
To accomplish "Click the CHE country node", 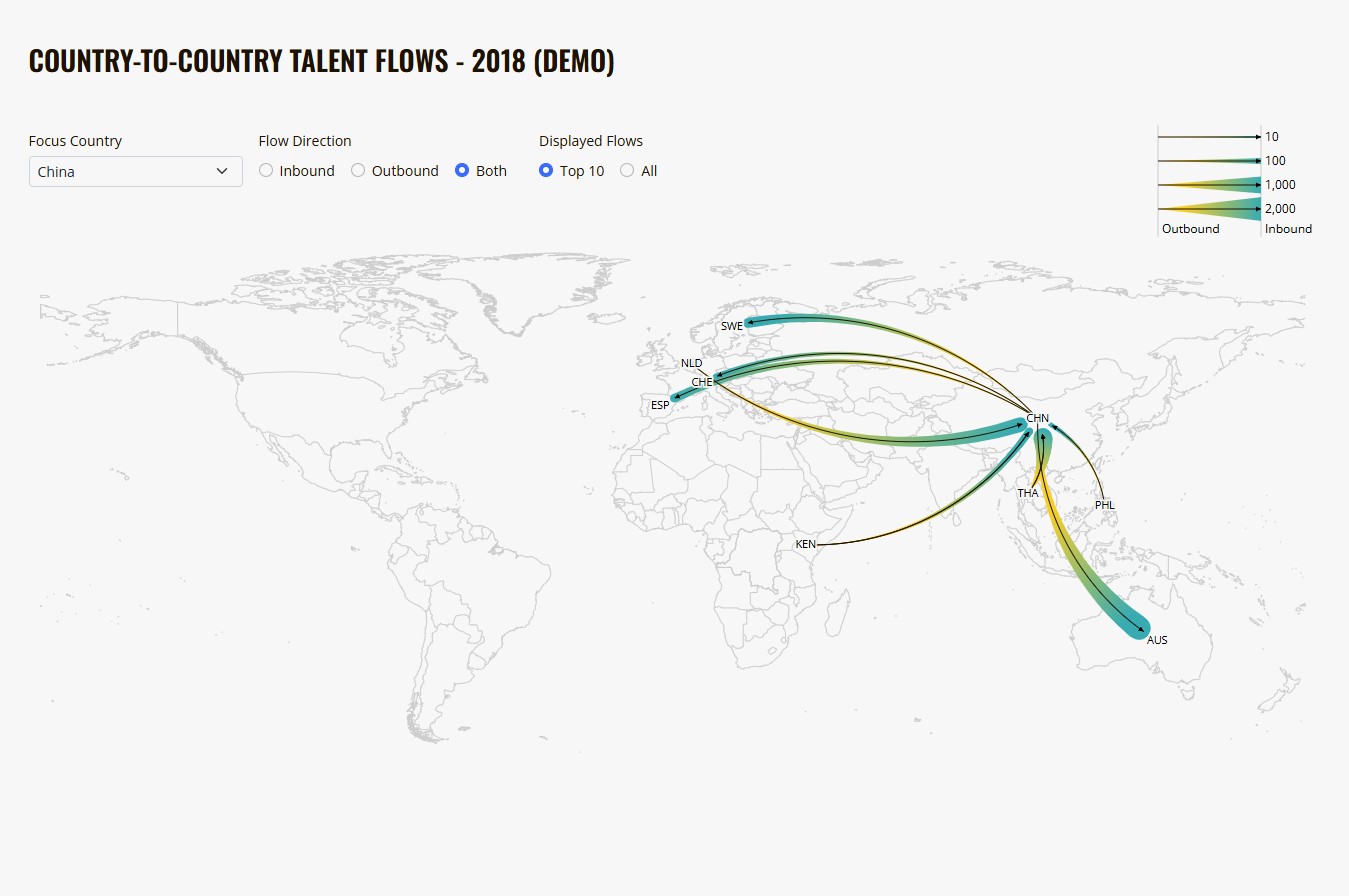I will click(x=702, y=382).
